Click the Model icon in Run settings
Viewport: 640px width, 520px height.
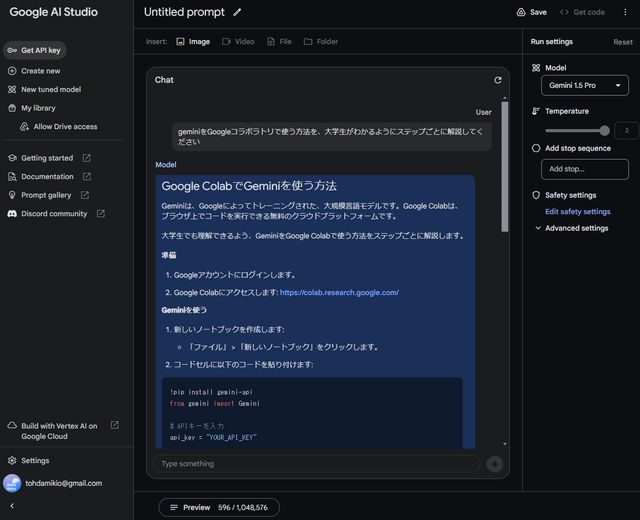(x=536, y=68)
